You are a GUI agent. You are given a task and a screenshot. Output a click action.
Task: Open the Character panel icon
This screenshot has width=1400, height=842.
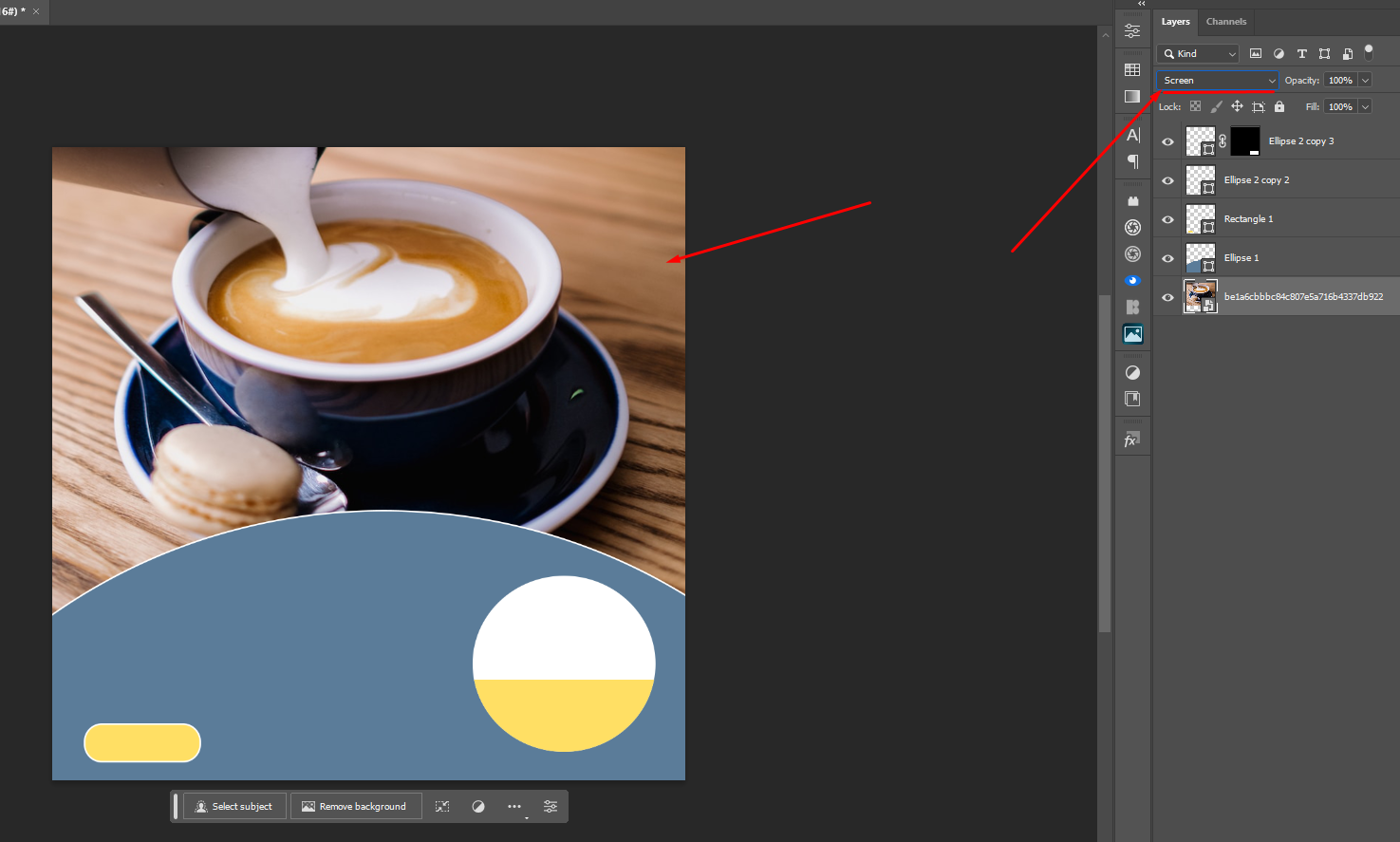[x=1132, y=134]
